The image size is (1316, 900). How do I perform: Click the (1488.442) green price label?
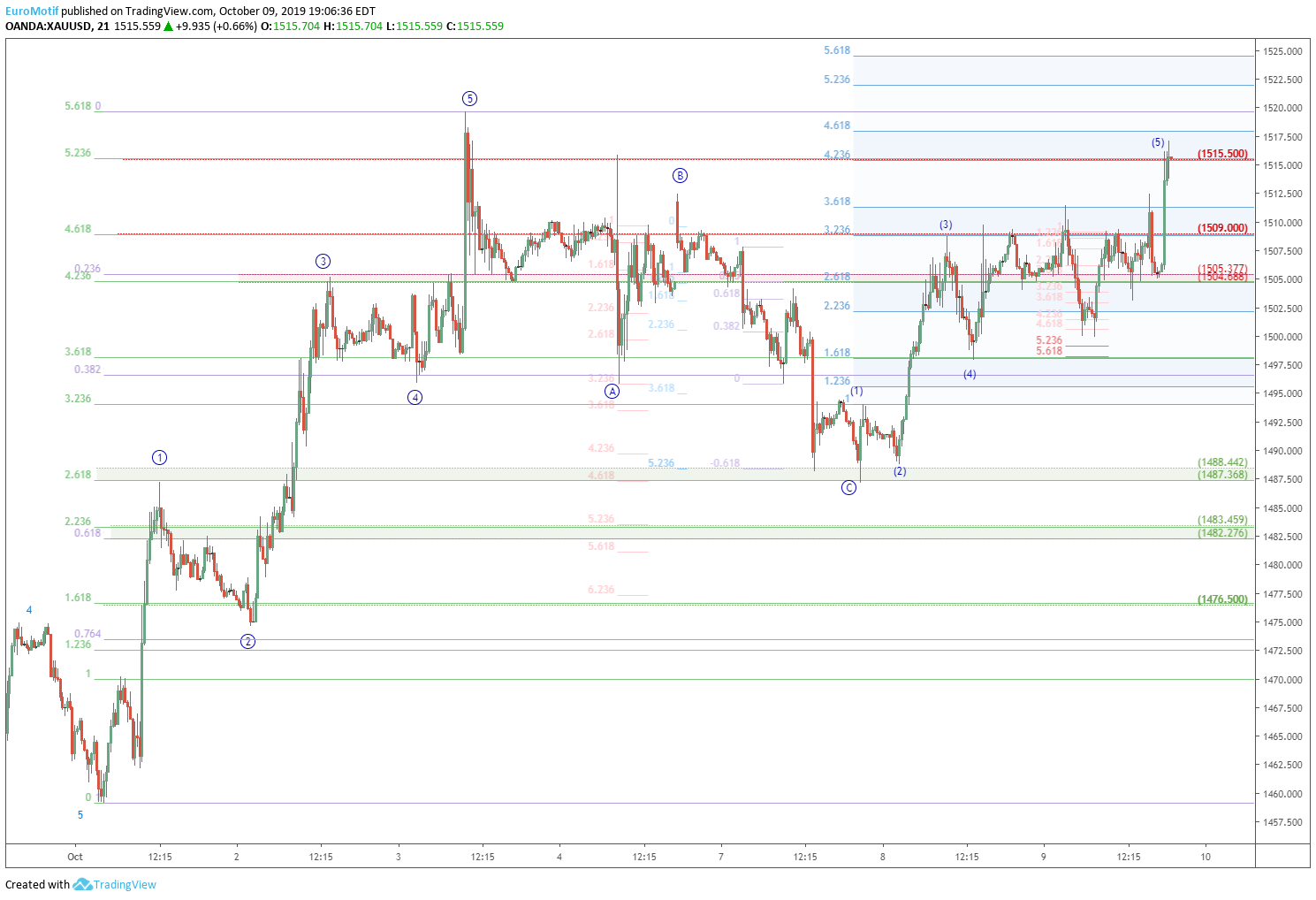[1223, 462]
